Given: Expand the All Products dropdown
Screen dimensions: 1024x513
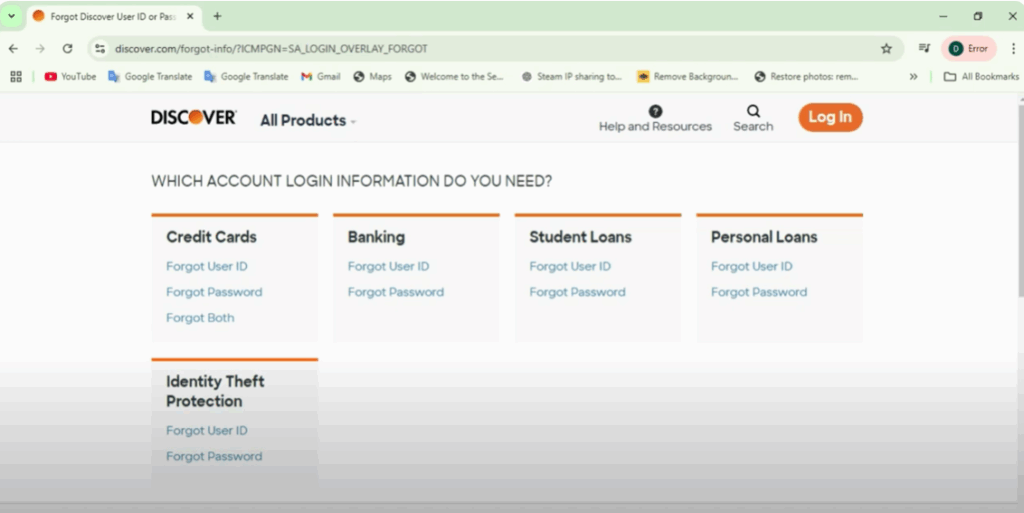Looking at the screenshot, I should (308, 121).
